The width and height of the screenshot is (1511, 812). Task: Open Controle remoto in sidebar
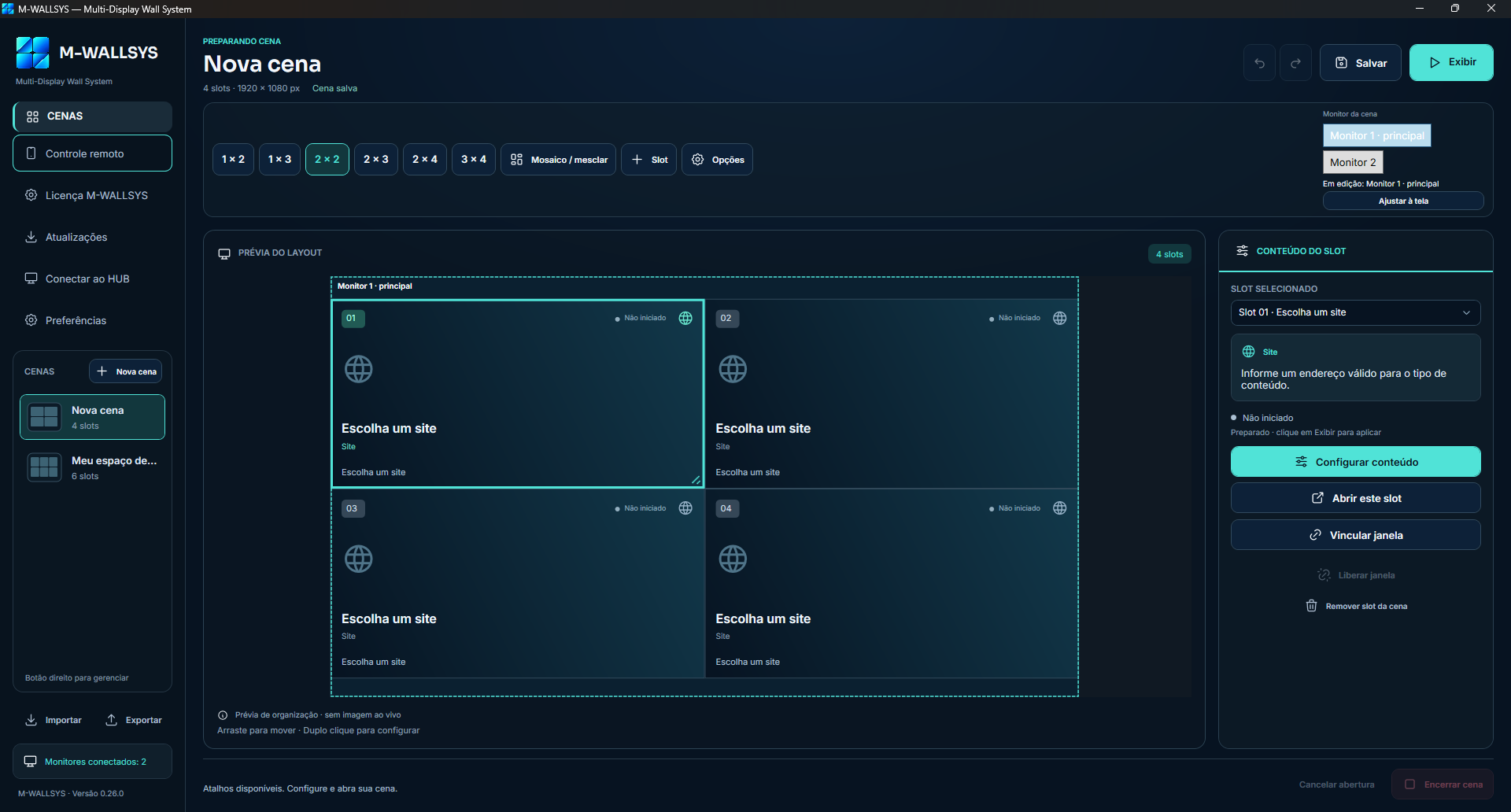coord(92,153)
